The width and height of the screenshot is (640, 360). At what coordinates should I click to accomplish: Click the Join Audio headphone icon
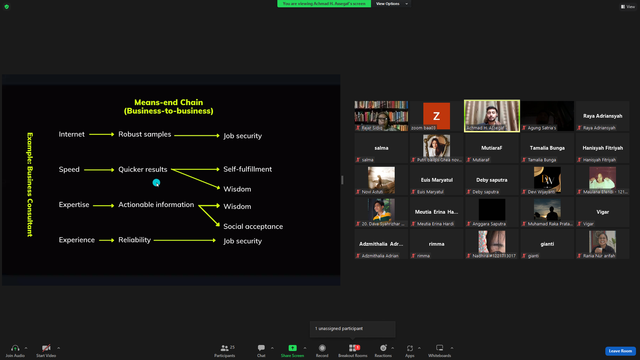point(15,348)
